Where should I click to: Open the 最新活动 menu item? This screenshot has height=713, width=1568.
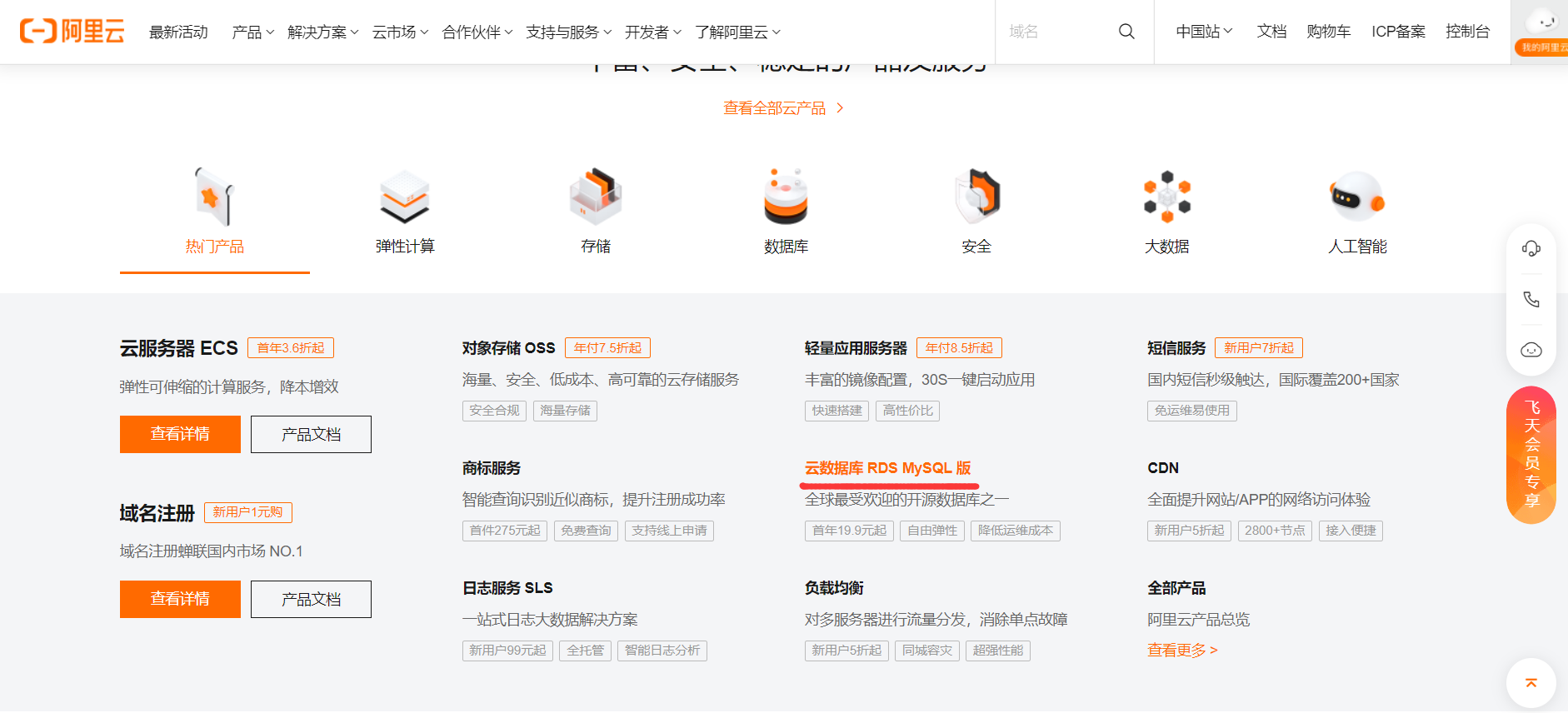178,32
